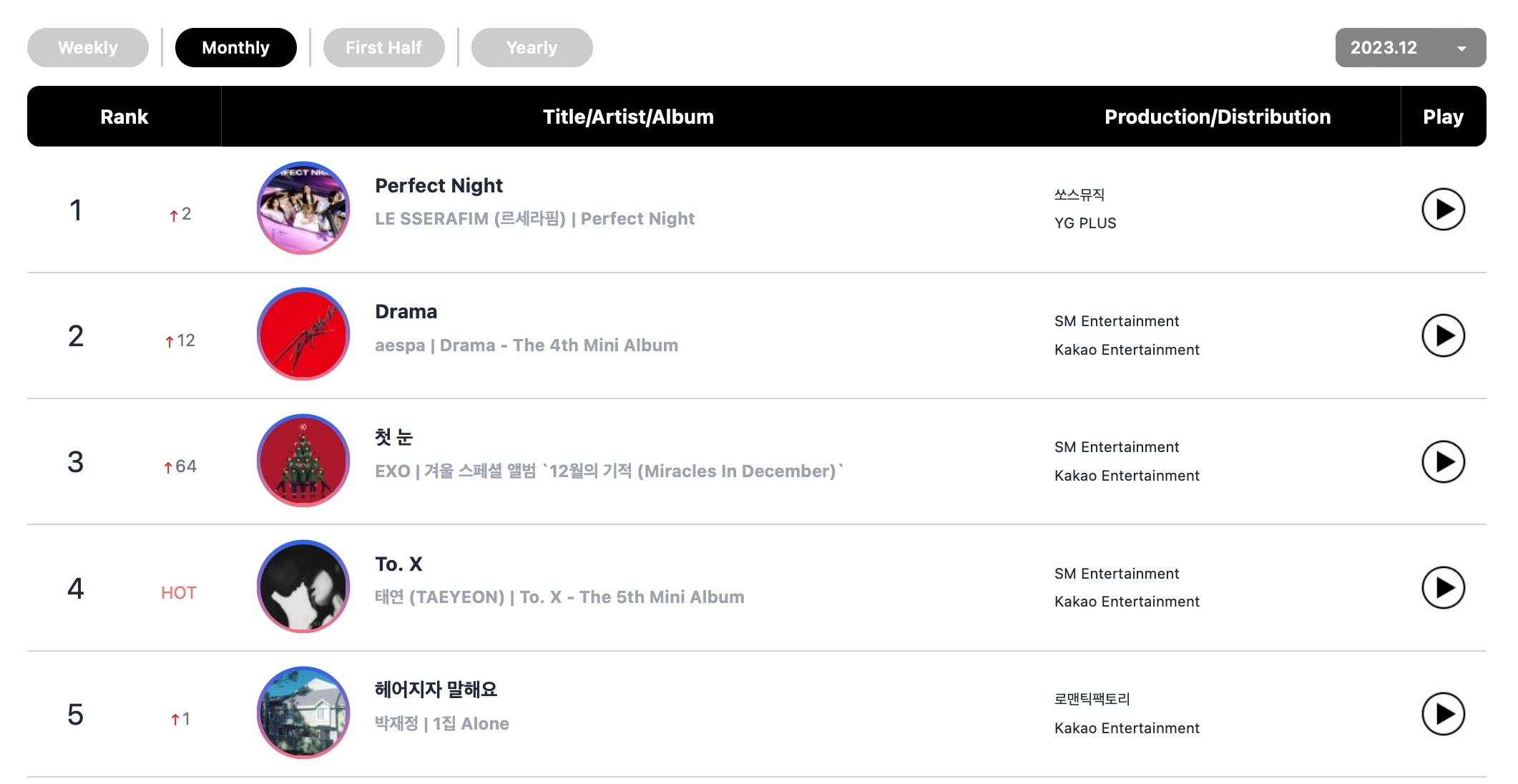Open the 2023.12 month dropdown
Viewport: 1518px width, 784px height.
tap(1409, 48)
